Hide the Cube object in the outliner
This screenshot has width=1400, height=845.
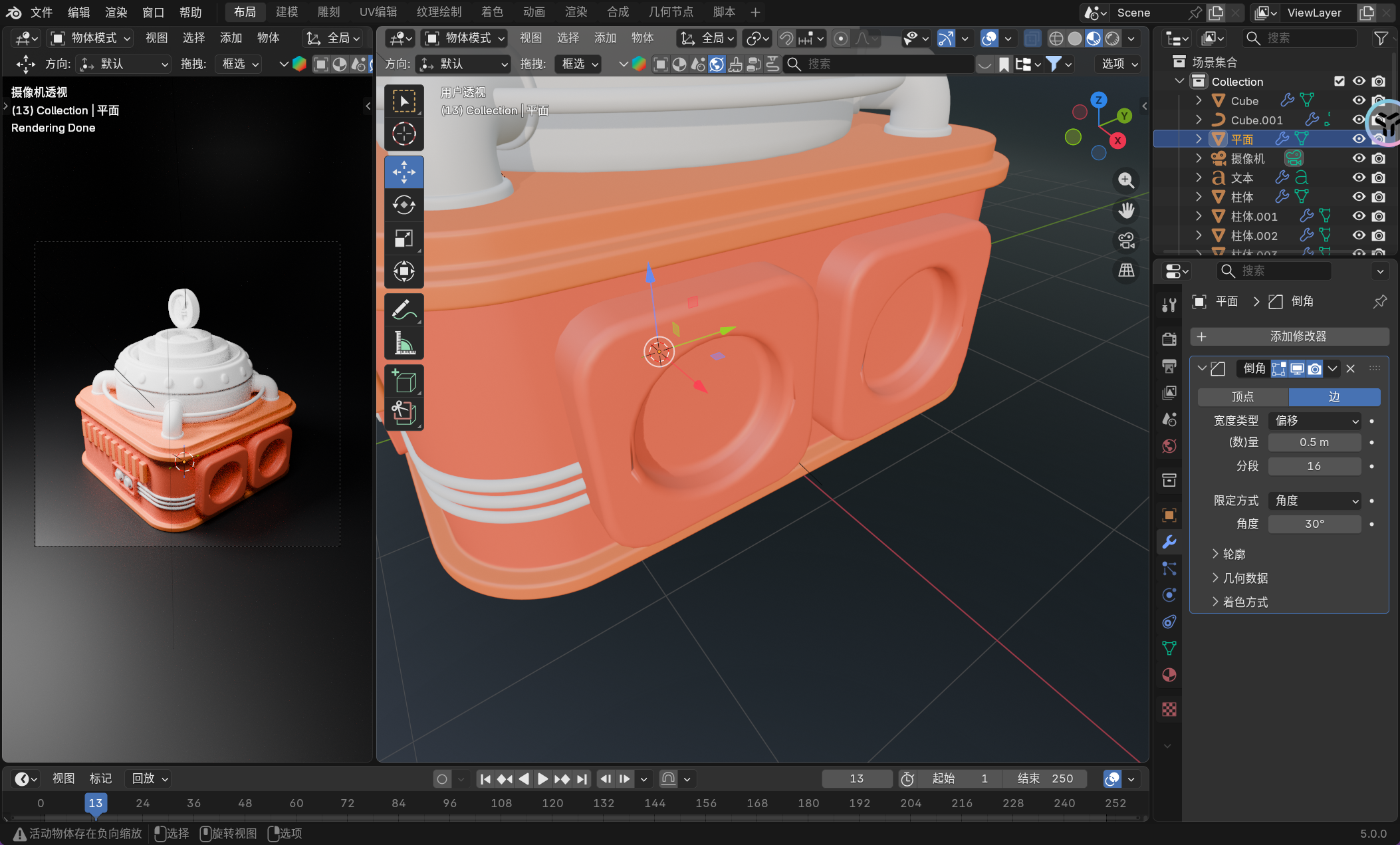click(x=1359, y=100)
